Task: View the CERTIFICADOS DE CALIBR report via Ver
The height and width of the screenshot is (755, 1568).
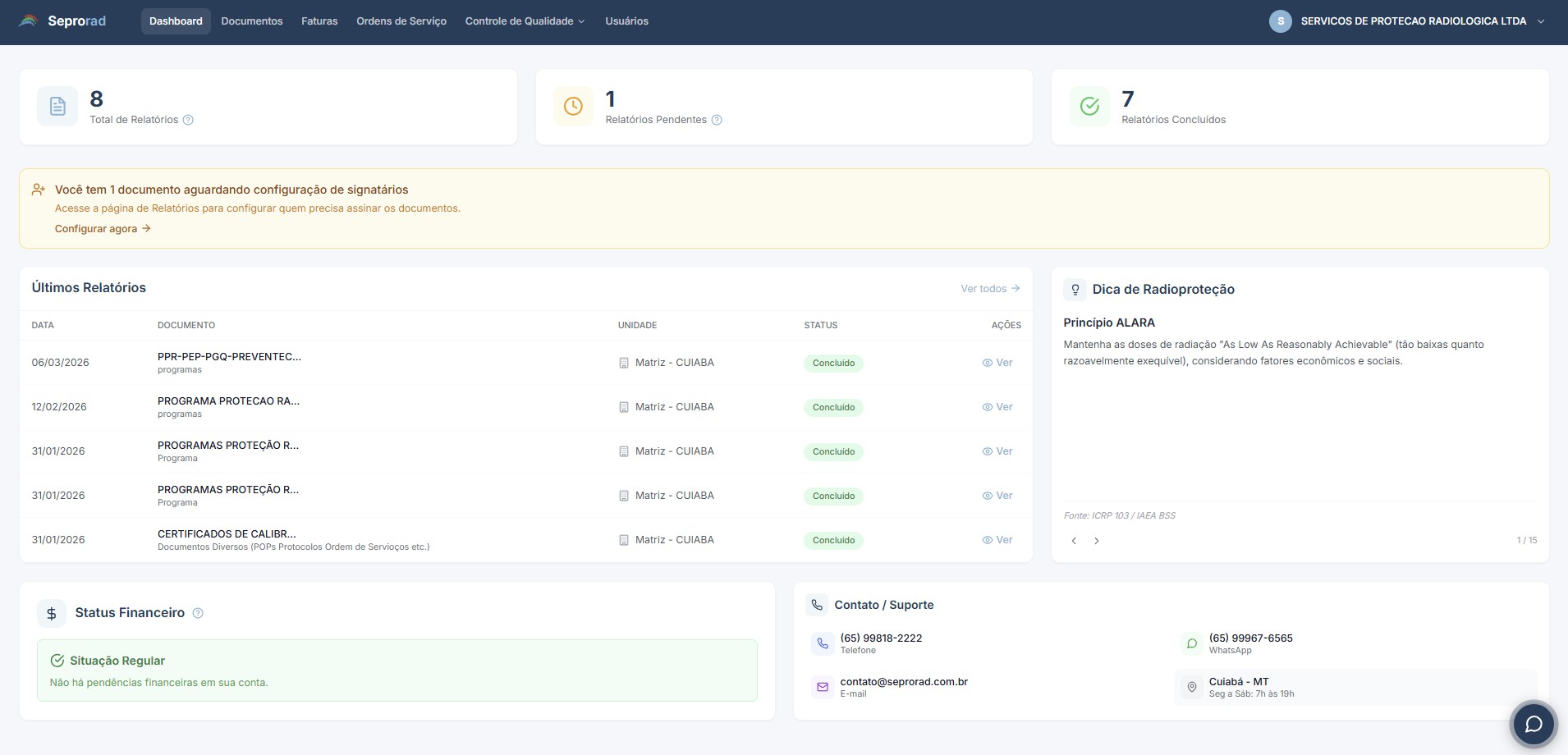Action: [x=999, y=539]
